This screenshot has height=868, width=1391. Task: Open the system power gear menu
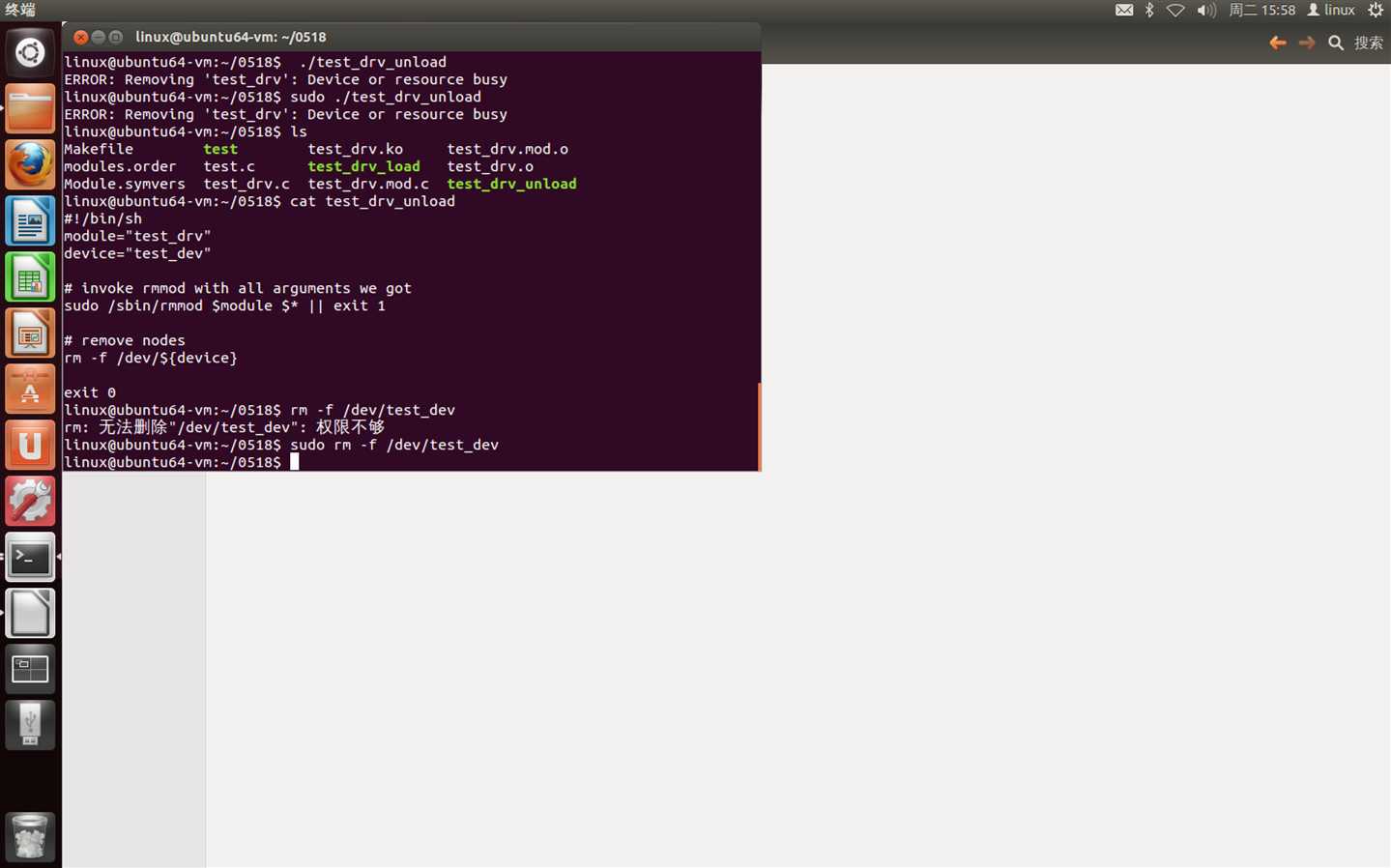[1376, 10]
